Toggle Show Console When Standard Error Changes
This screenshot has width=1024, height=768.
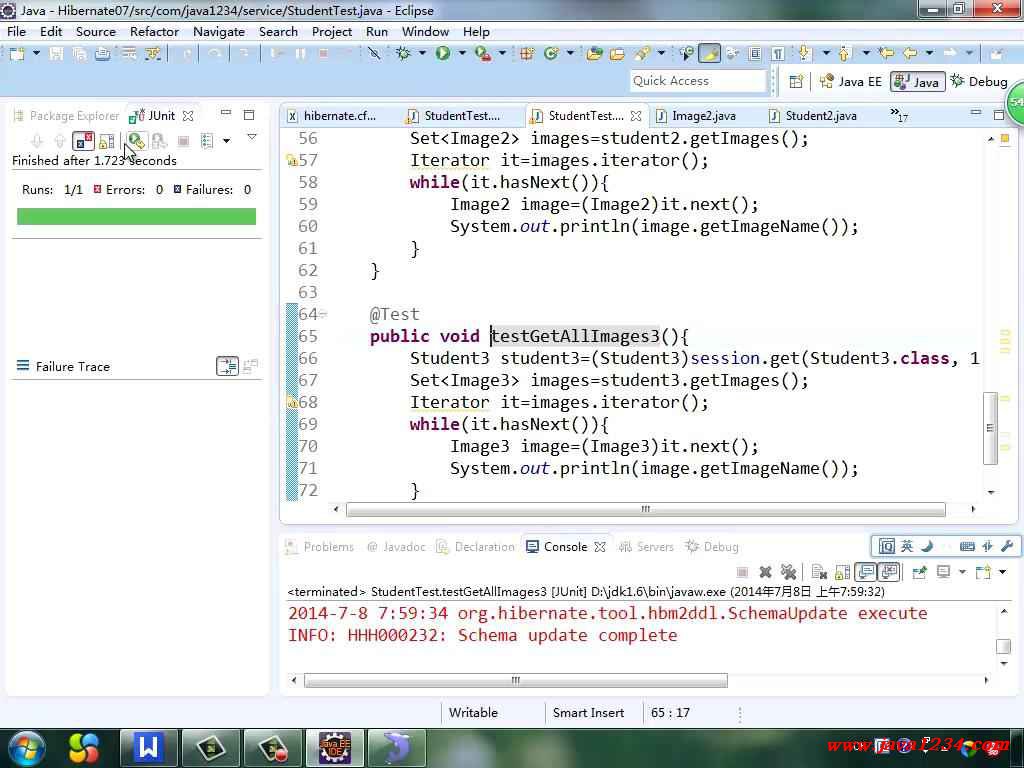coord(889,572)
